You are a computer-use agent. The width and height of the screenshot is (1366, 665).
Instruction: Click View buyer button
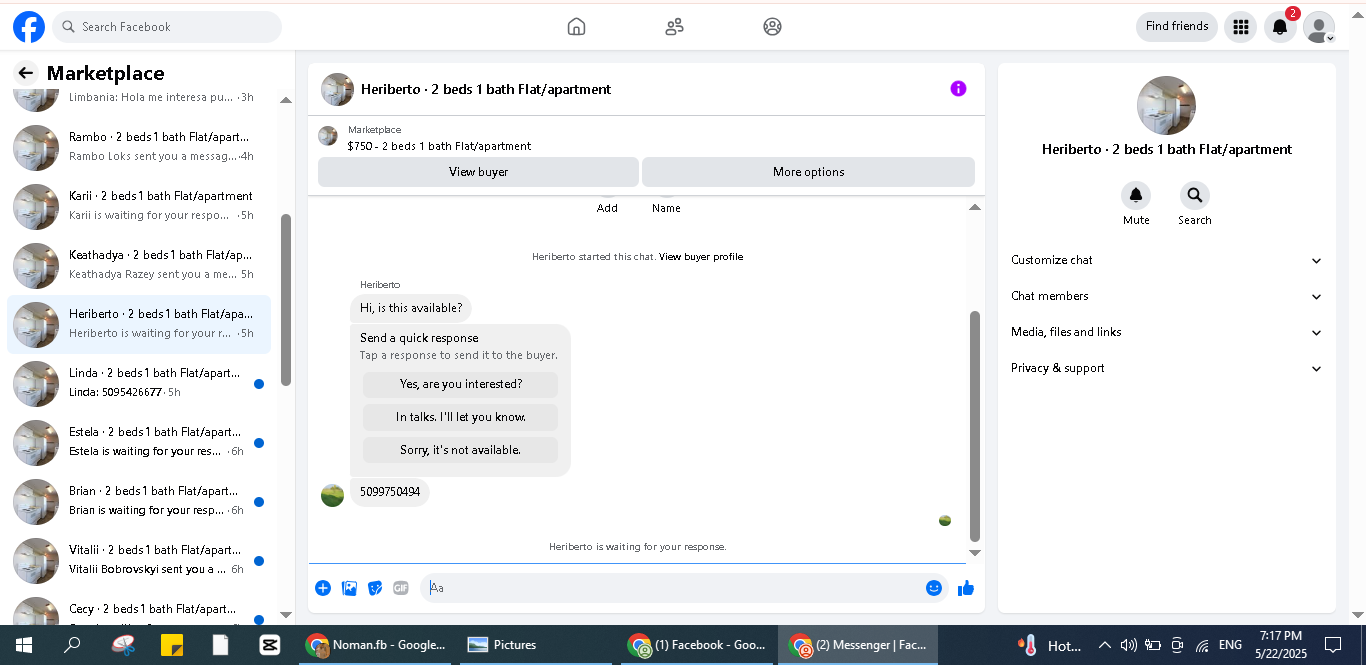[x=478, y=172]
